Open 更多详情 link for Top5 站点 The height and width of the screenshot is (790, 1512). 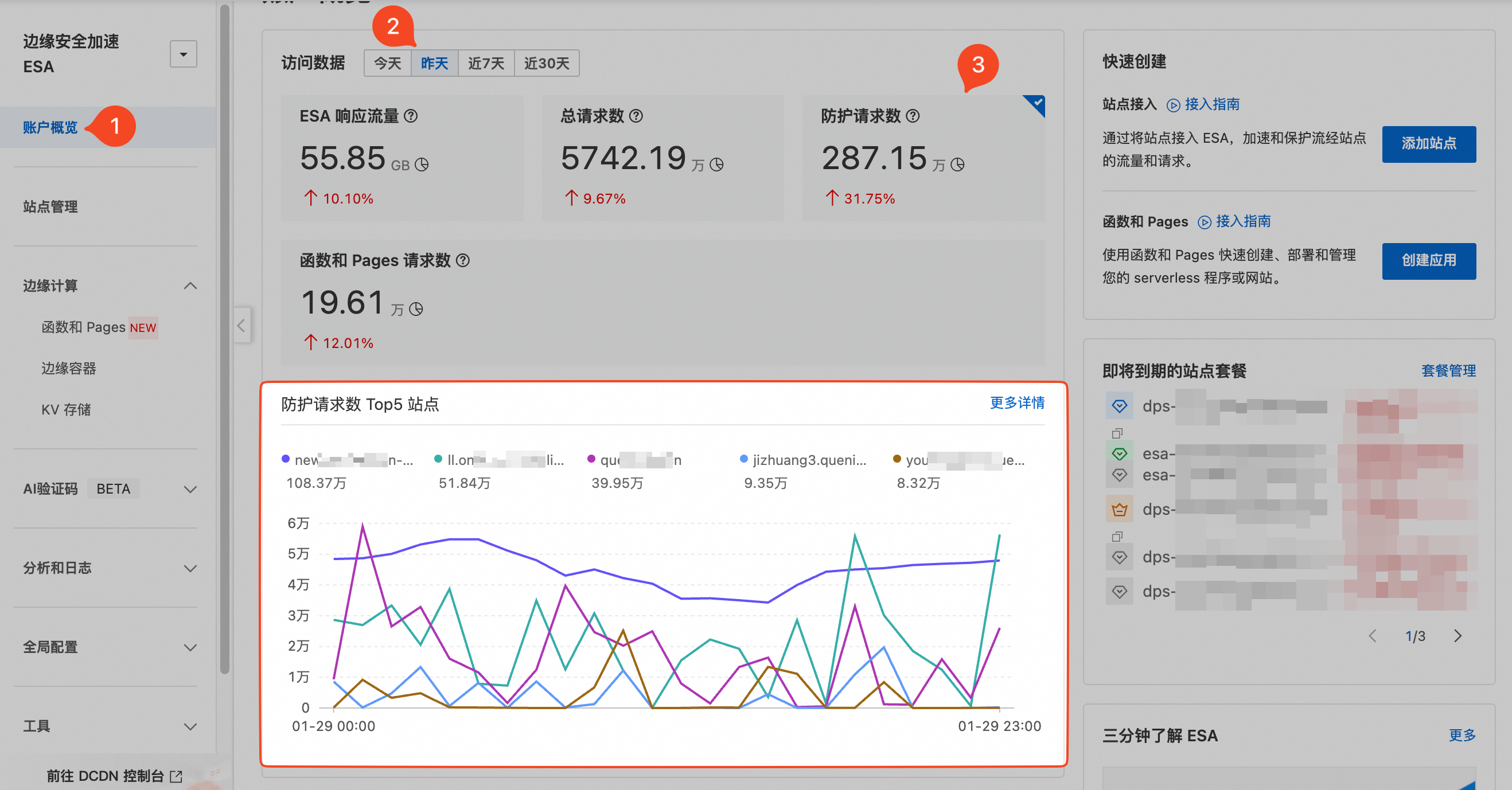1016,403
